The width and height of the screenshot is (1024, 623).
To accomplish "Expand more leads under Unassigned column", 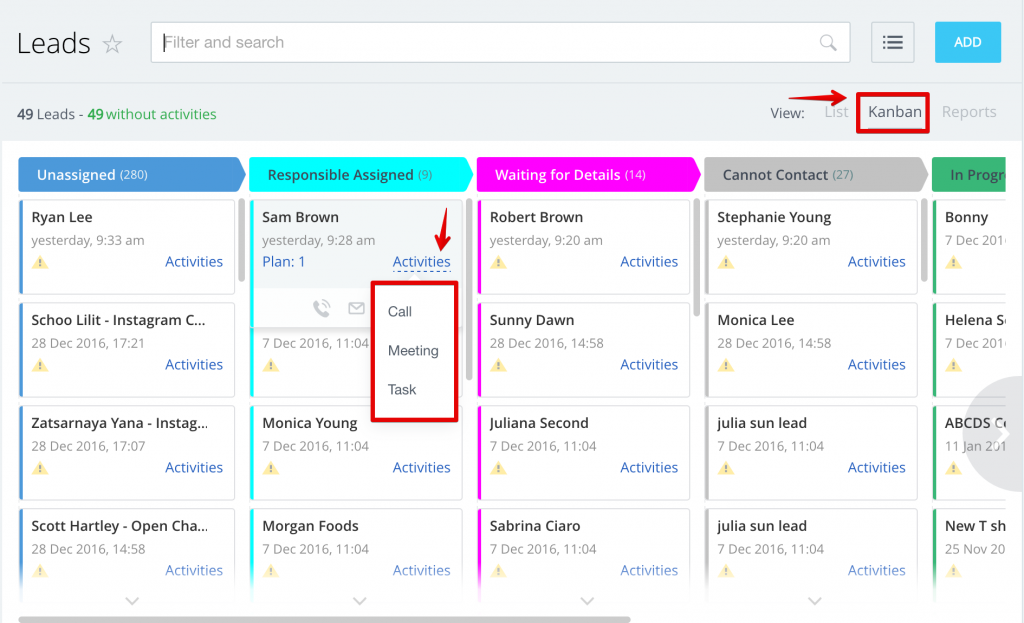I will coord(132,601).
